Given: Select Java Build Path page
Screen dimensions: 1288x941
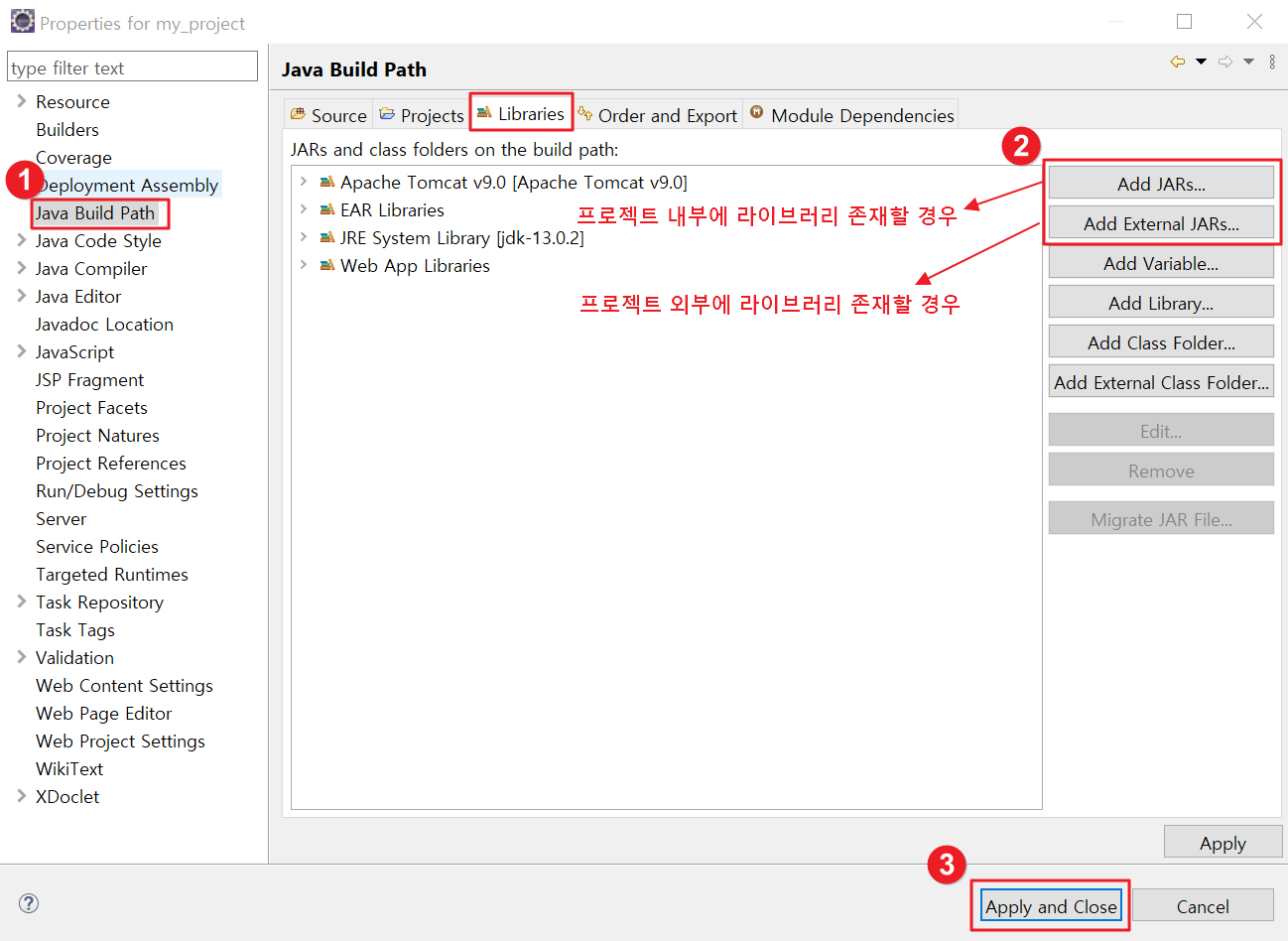Looking at the screenshot, I should [95, 212].
